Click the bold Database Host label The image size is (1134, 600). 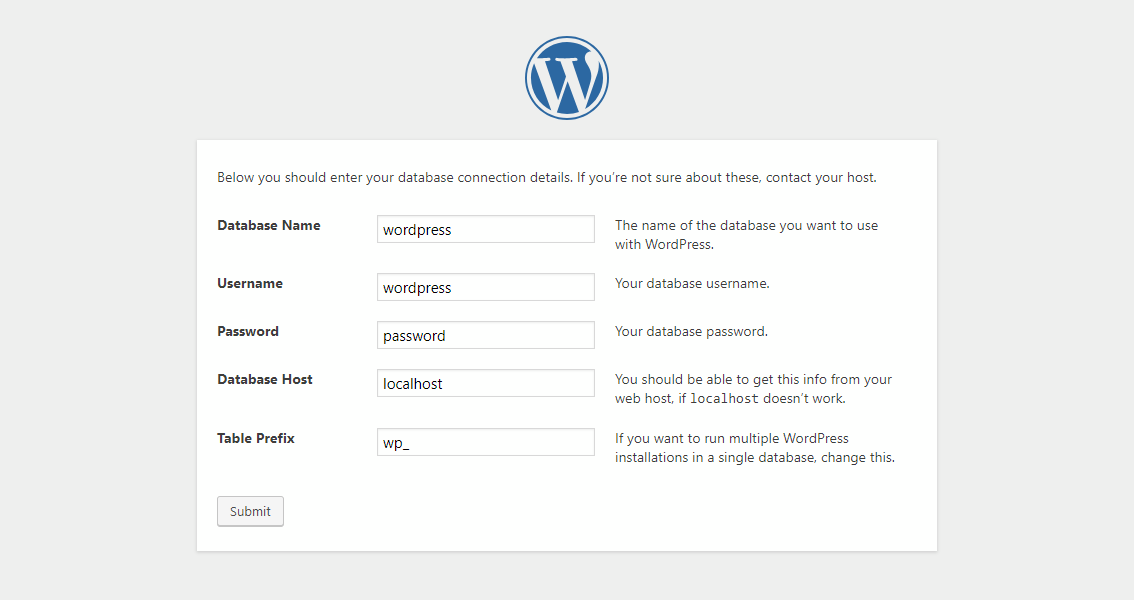pyautogui.click(x=264, y=380)
